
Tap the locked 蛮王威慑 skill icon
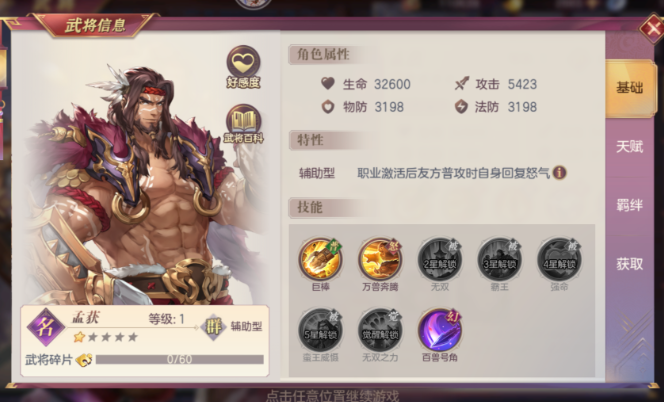pos(320,330)
